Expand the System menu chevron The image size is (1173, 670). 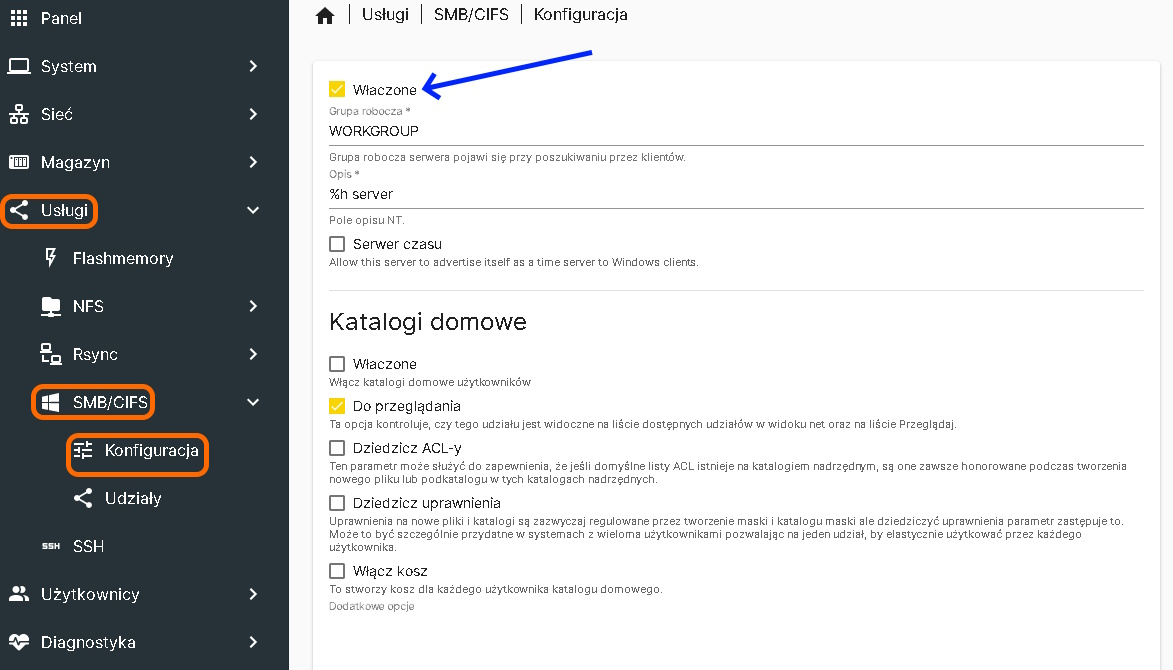[x=253, y=66]
